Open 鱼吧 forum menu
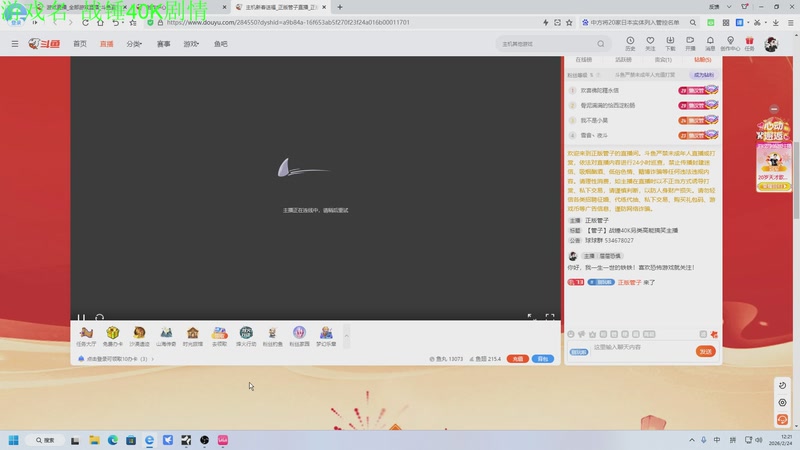Viewport: 800px width, 450px height. point(221,44)
